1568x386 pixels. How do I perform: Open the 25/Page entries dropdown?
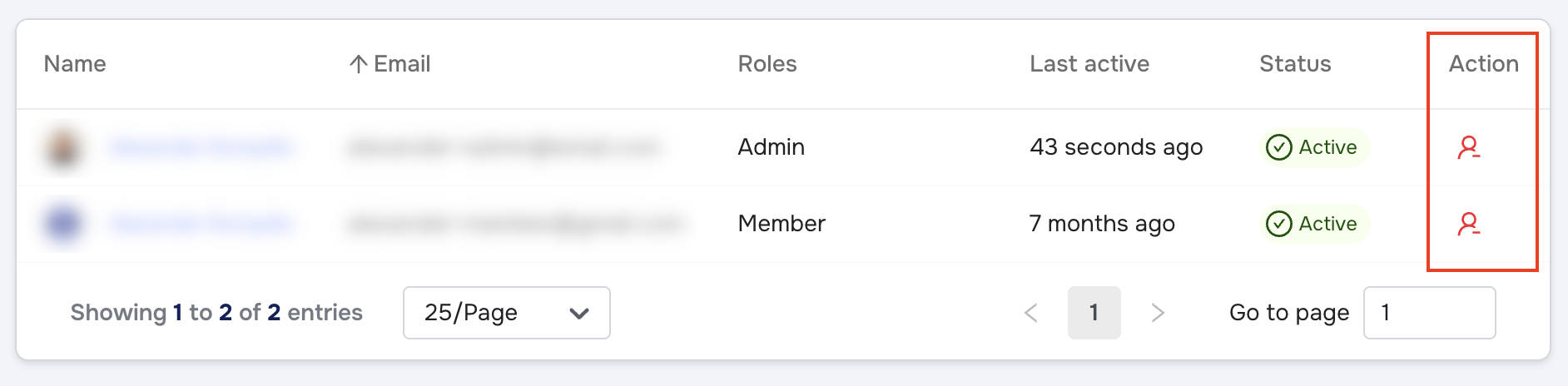[x=506, y=313]
